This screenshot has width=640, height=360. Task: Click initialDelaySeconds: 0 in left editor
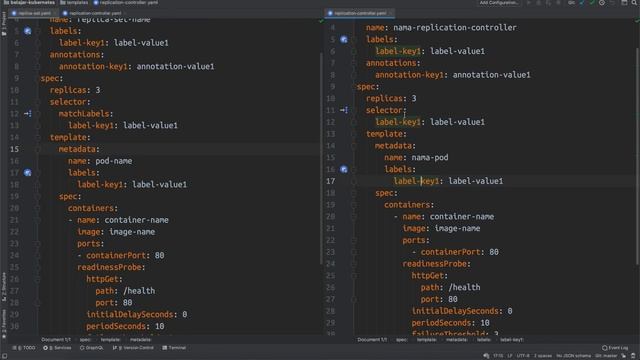tap(136, 315)
